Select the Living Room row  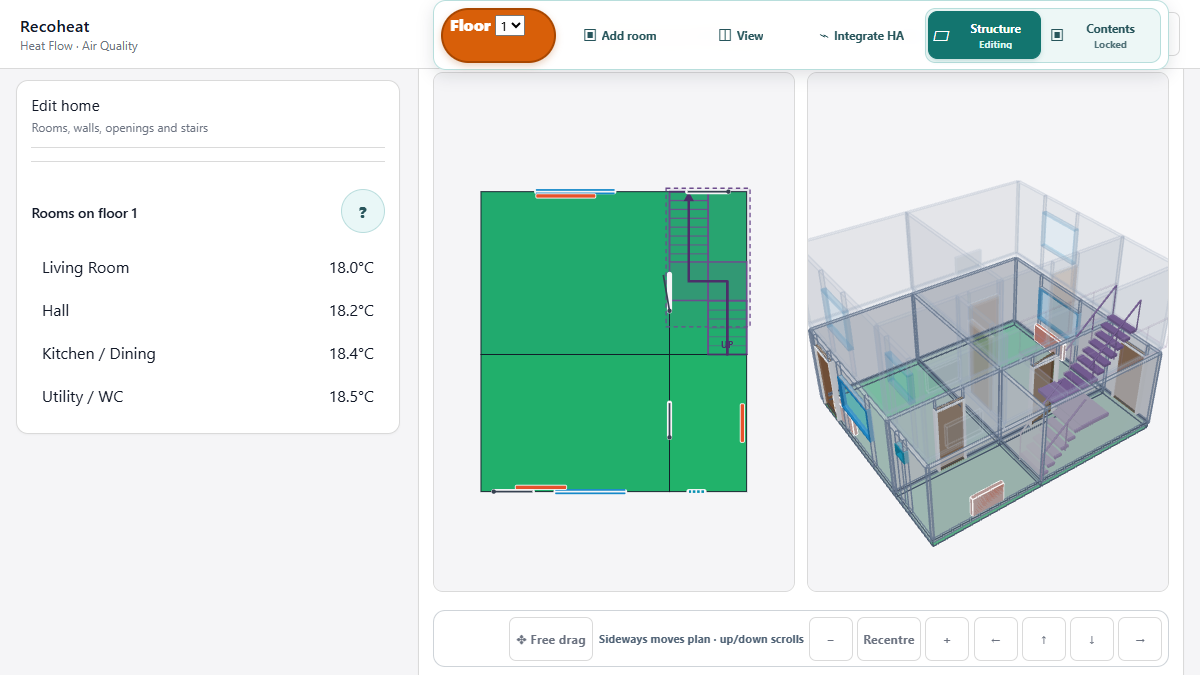pyautogui.click(x=208, y=268)
